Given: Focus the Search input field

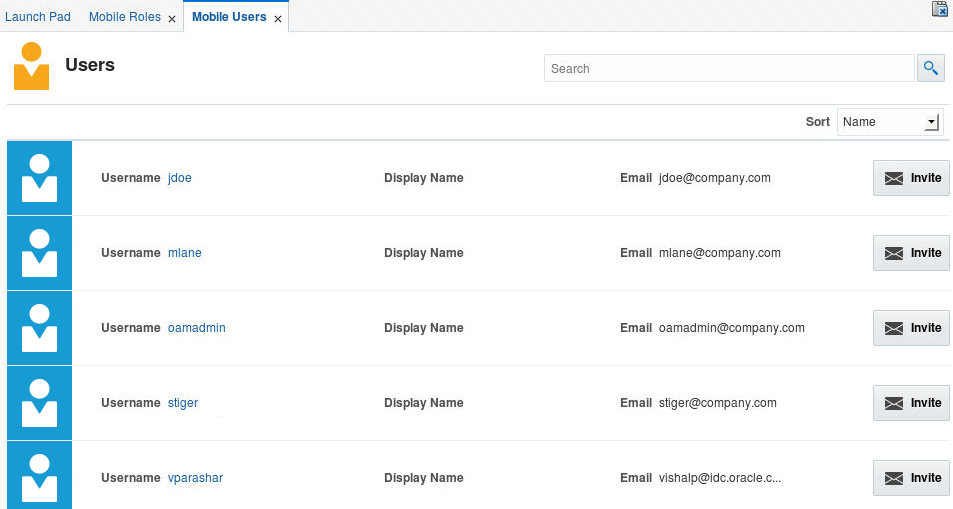Looking at the screenshot, I should pyautogui.click(x=728, y=69).
